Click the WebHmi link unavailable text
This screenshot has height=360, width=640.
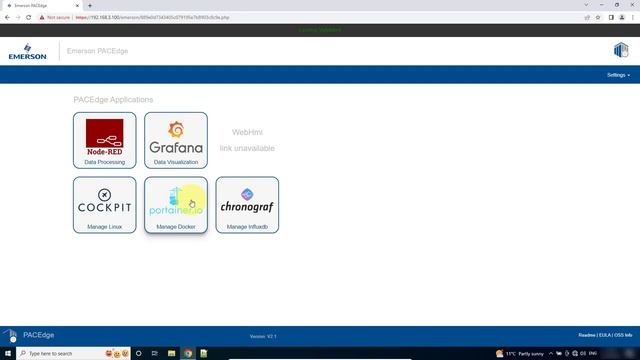[247, 140]
